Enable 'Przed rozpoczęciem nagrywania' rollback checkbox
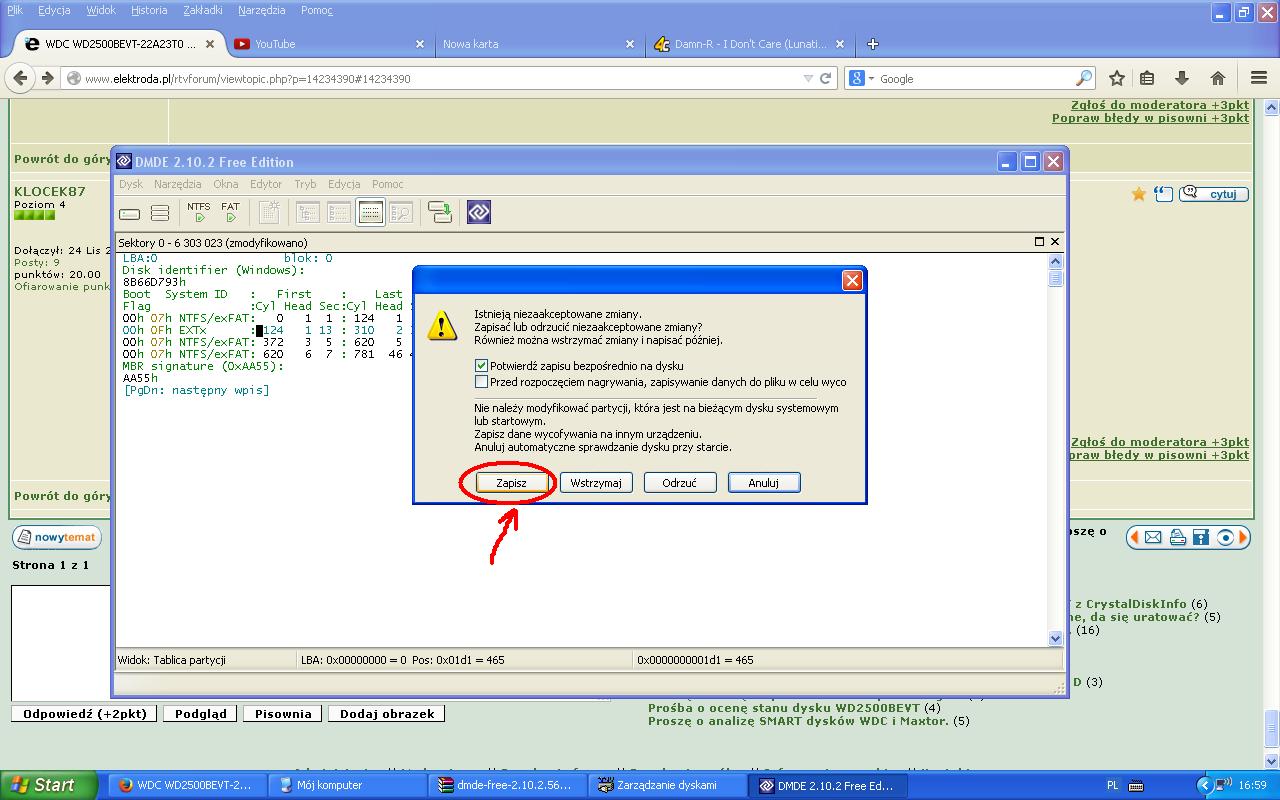1280x800 pixels. [481, 381]
